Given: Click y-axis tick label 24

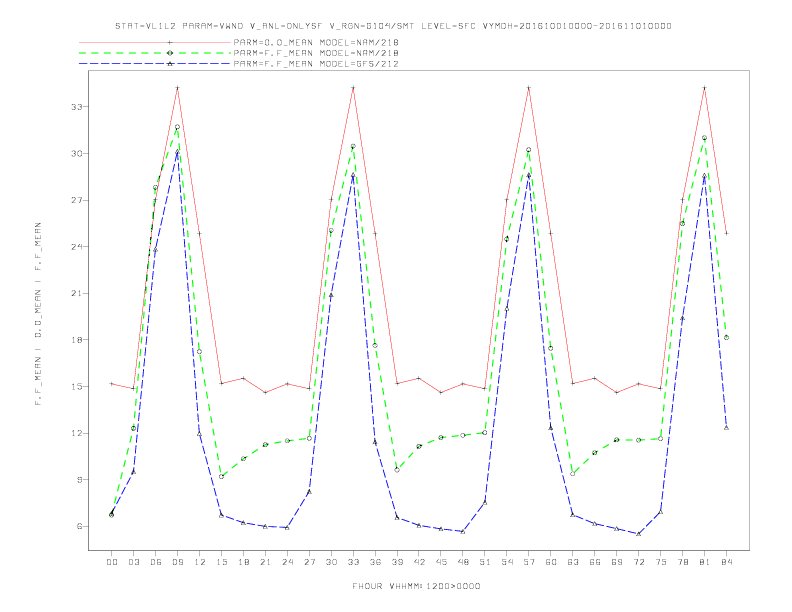Looking at the screenshot, I should (x=76, y=247).
